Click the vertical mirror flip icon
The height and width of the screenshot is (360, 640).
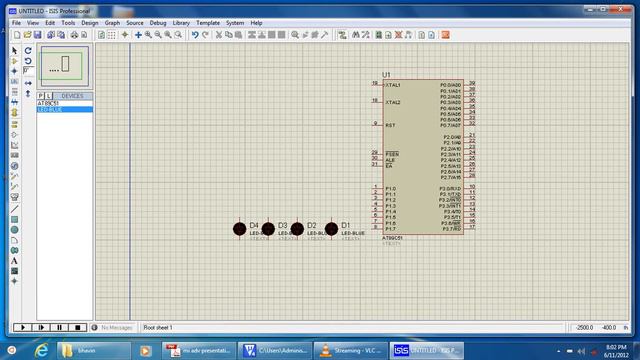(28, 93)
